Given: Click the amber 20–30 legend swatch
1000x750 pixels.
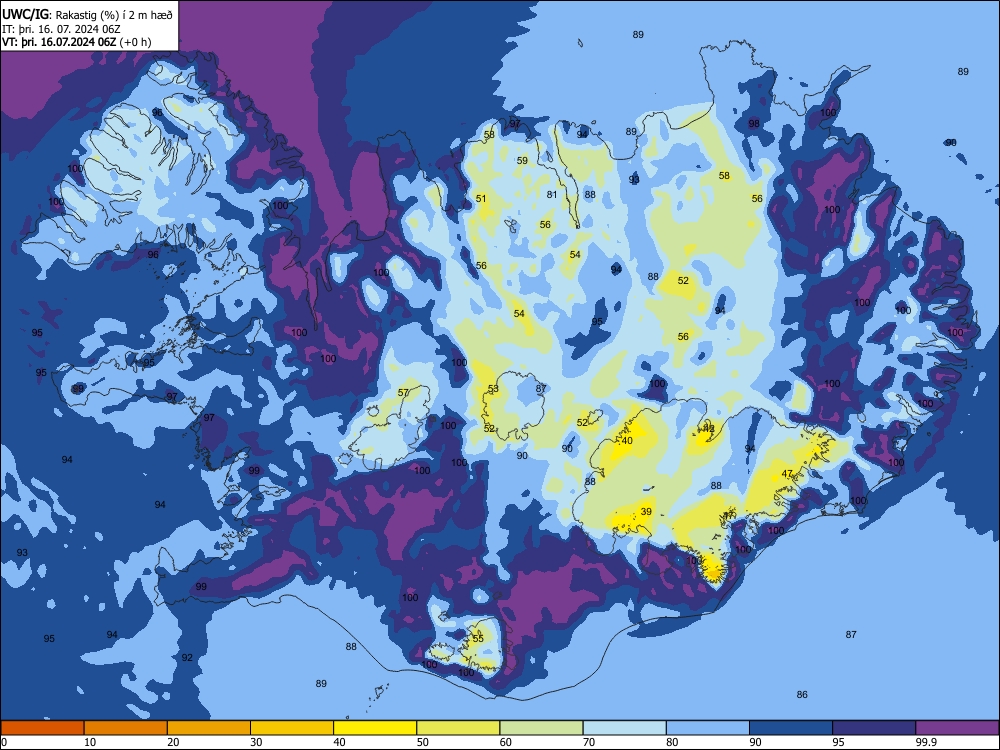Looking at the screenshot, I should (209, 728).
